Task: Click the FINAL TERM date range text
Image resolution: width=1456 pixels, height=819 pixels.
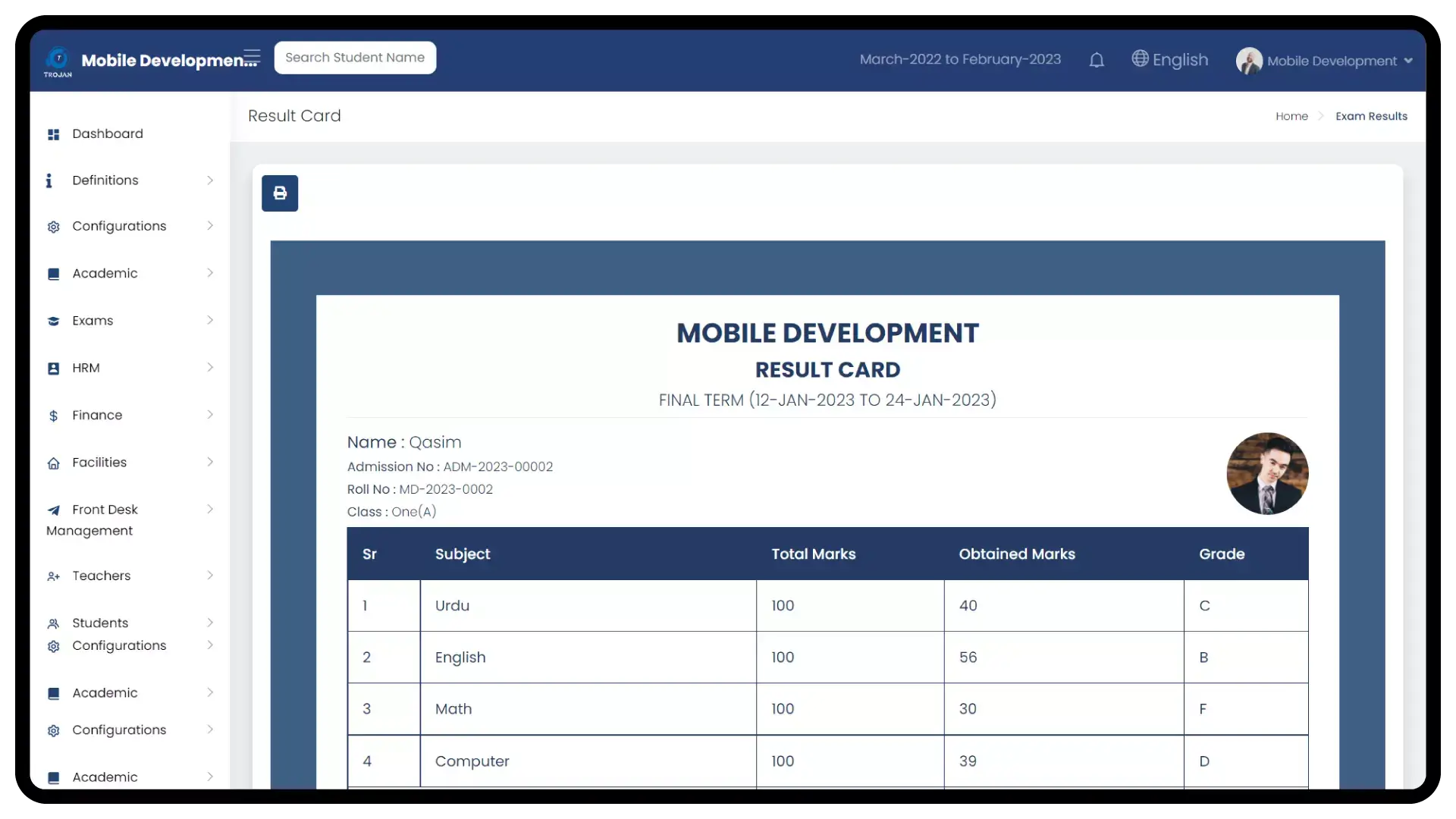Action: 827,400
